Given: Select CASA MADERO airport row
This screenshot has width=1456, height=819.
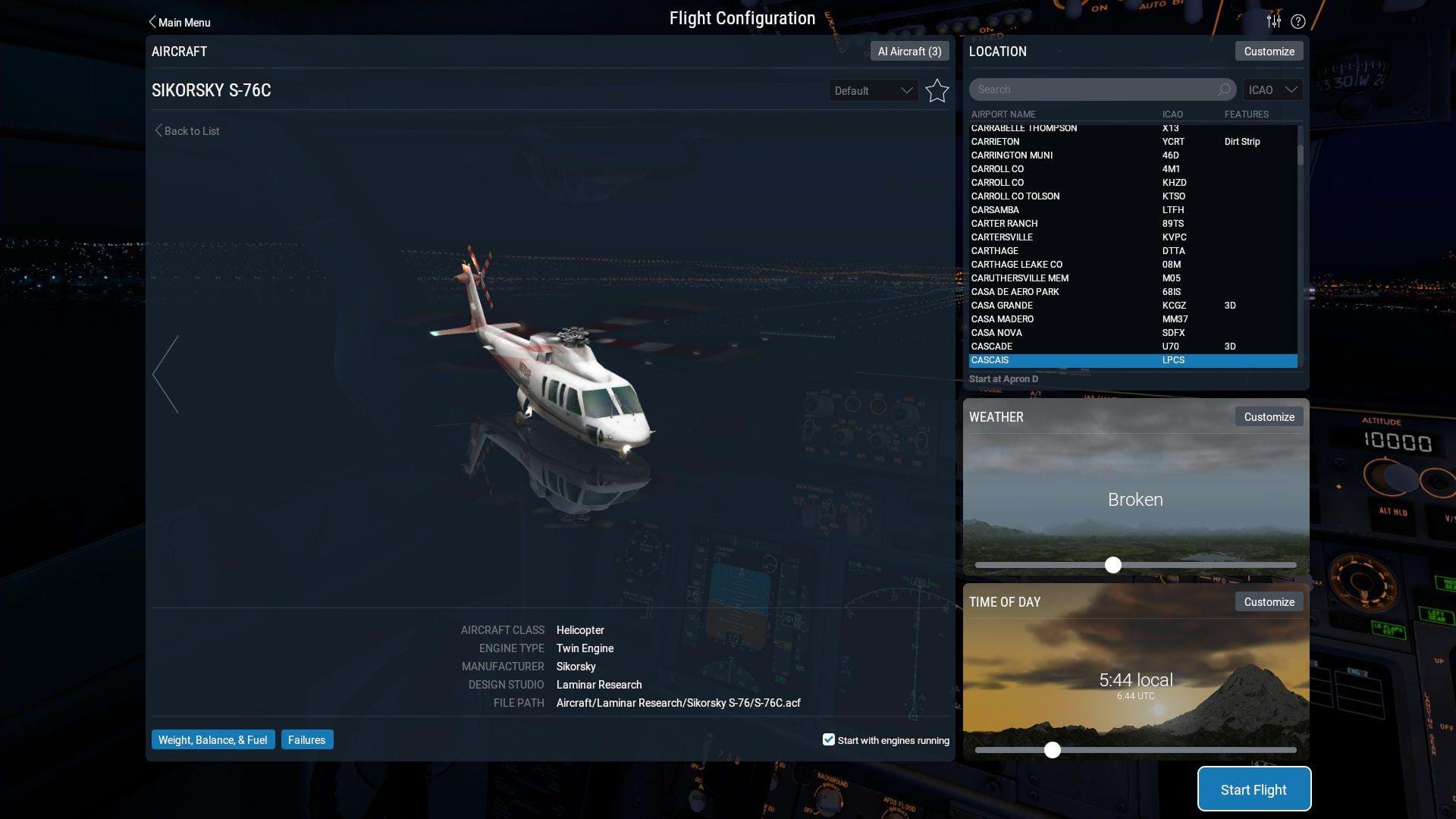Looking at the screenshot, I should (x=1133, y=318).
